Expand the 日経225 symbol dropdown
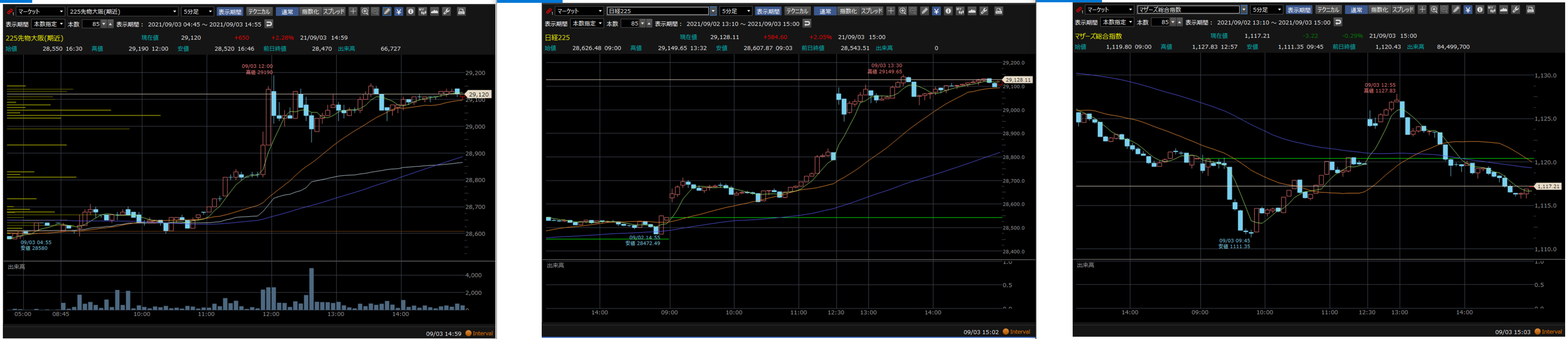 pyautogui.click(x=713, y=11)
